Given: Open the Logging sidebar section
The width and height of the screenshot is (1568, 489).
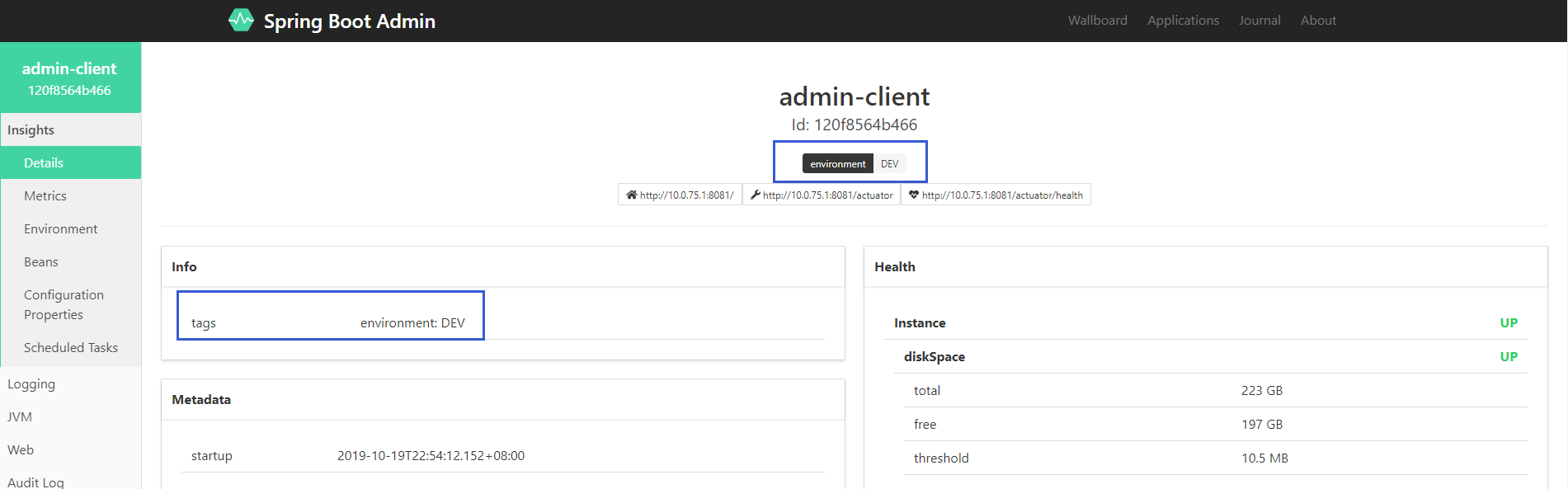Looking at the screenshot, I should coord(71,383).
